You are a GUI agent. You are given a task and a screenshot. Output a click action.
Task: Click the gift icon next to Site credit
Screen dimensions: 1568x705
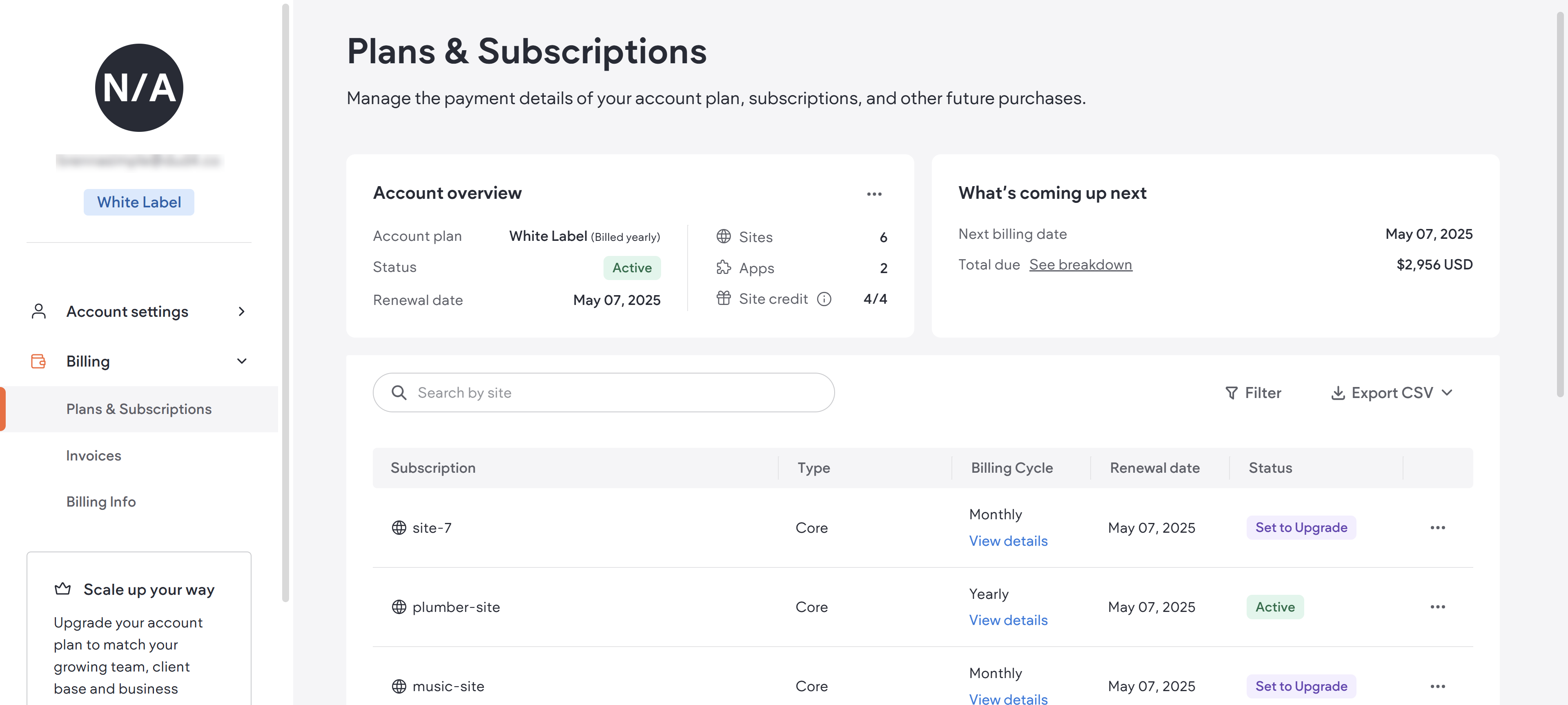724,298
